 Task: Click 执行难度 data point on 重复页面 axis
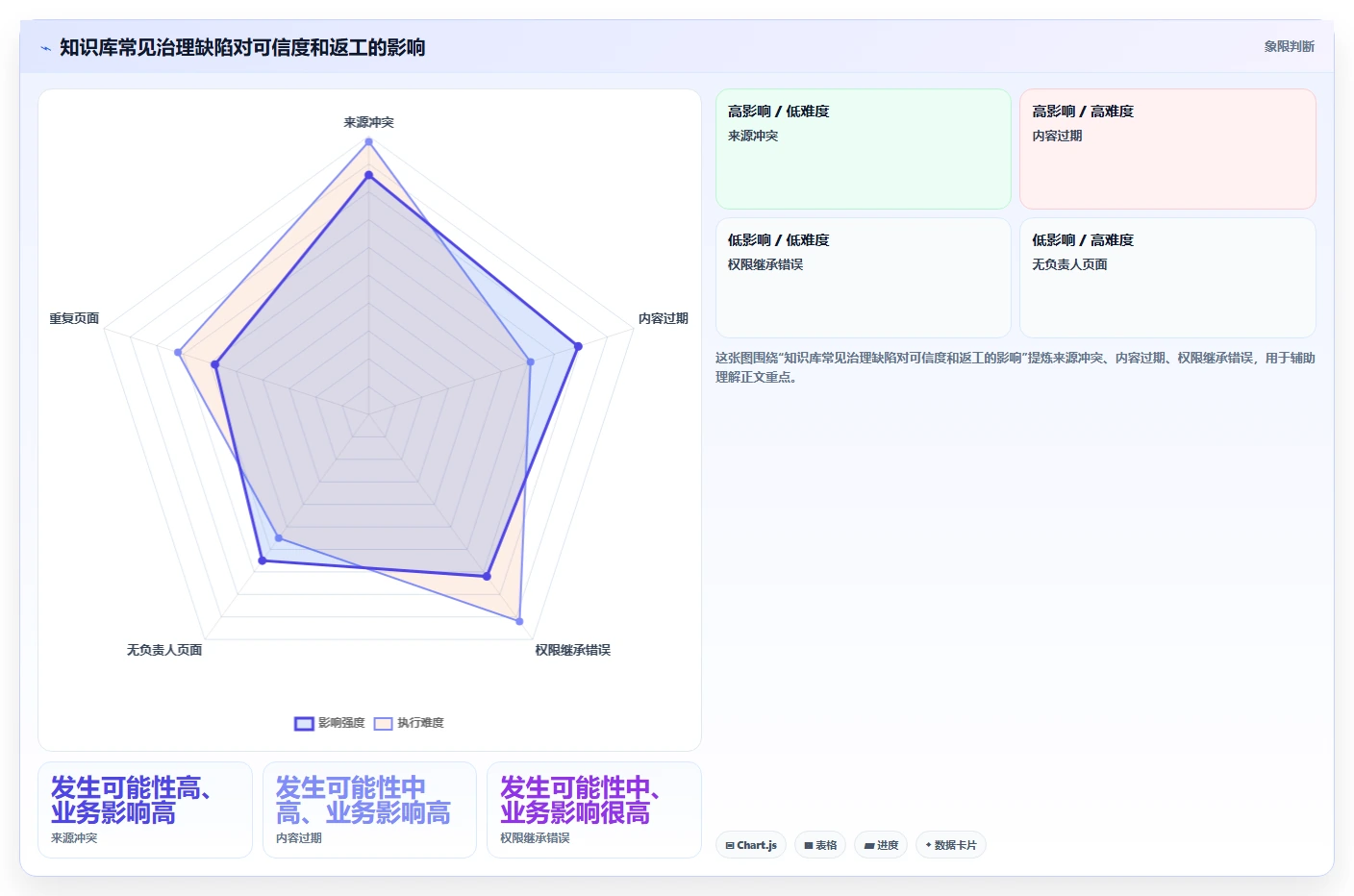(x=178, y=352)
